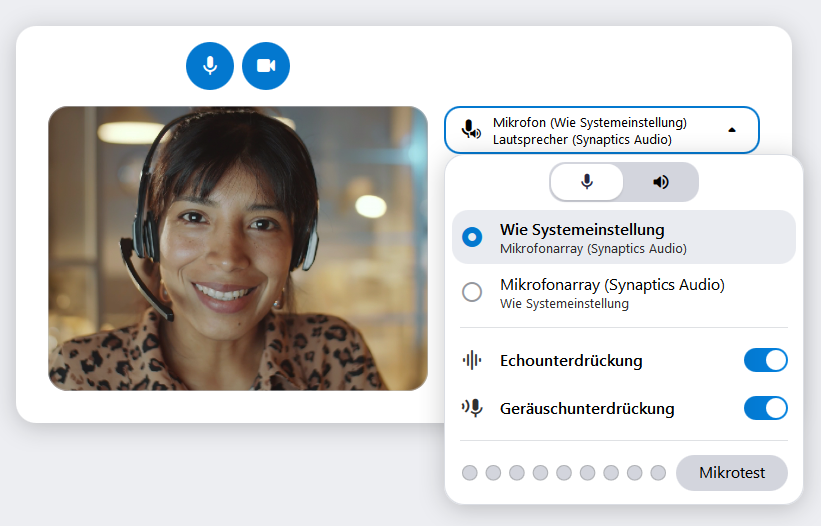Click the caret arrow in the device selector
Screen dimensions: 821x526
[x=732, y=130]
